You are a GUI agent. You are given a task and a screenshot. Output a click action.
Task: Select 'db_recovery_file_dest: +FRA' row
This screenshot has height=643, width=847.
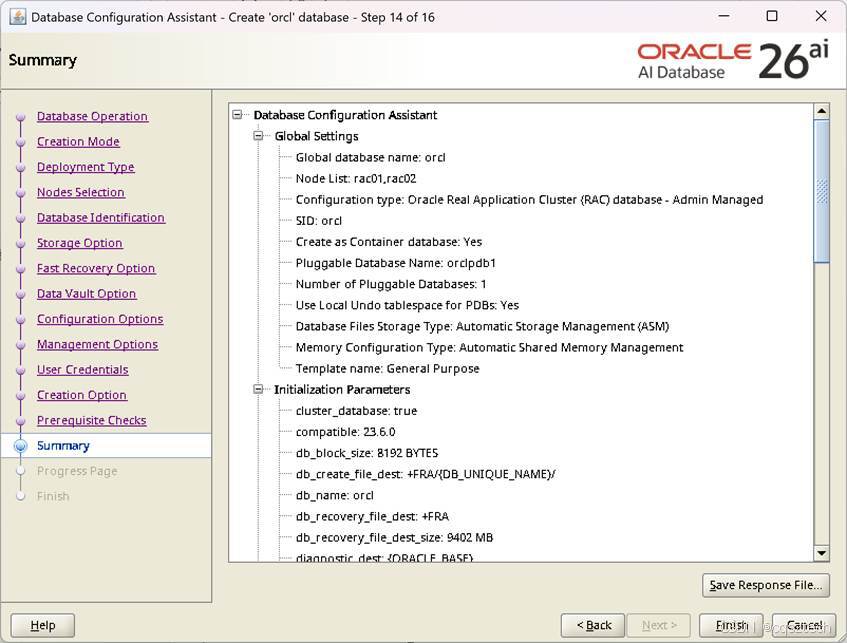[372, 516]
